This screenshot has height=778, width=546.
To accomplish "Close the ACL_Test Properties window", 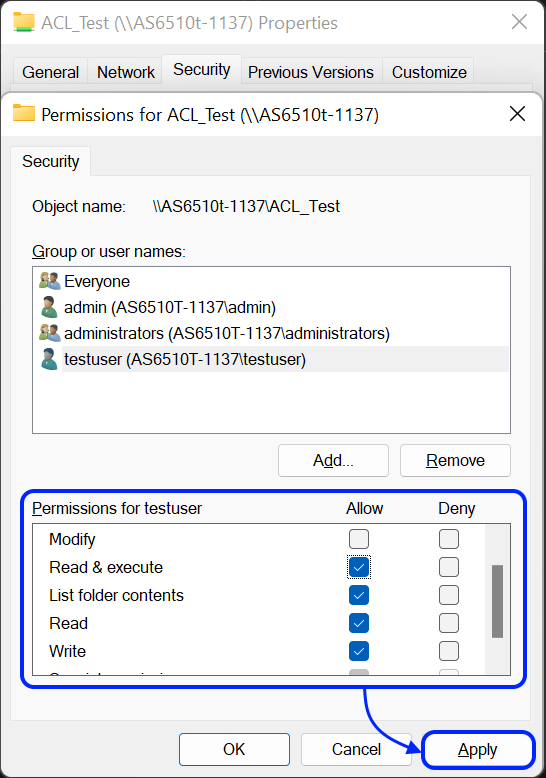I will pyautogui.click(x=519, y=22).
